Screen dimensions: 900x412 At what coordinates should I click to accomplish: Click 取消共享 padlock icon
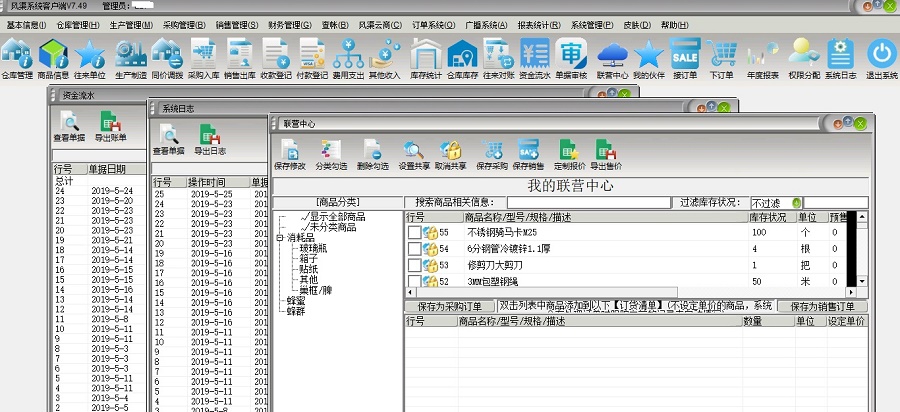(x=451, y=155)
